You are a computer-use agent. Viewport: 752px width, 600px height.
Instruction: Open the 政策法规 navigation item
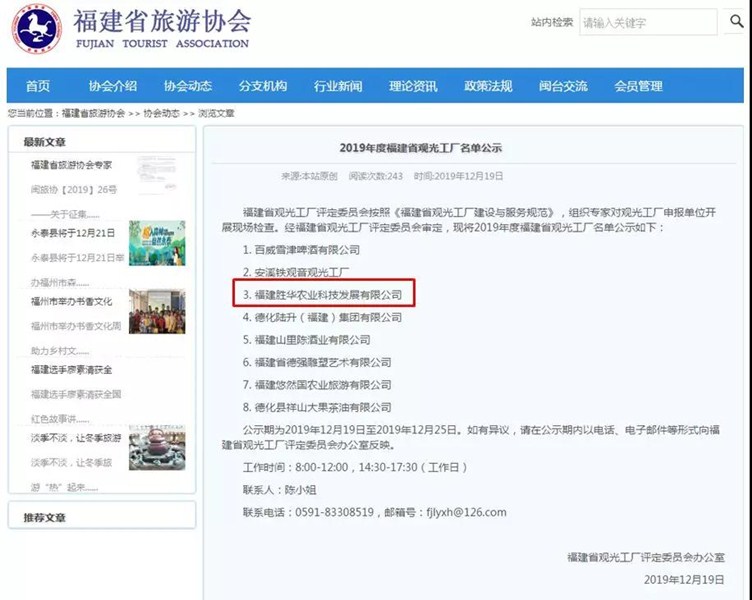(488, 86)
